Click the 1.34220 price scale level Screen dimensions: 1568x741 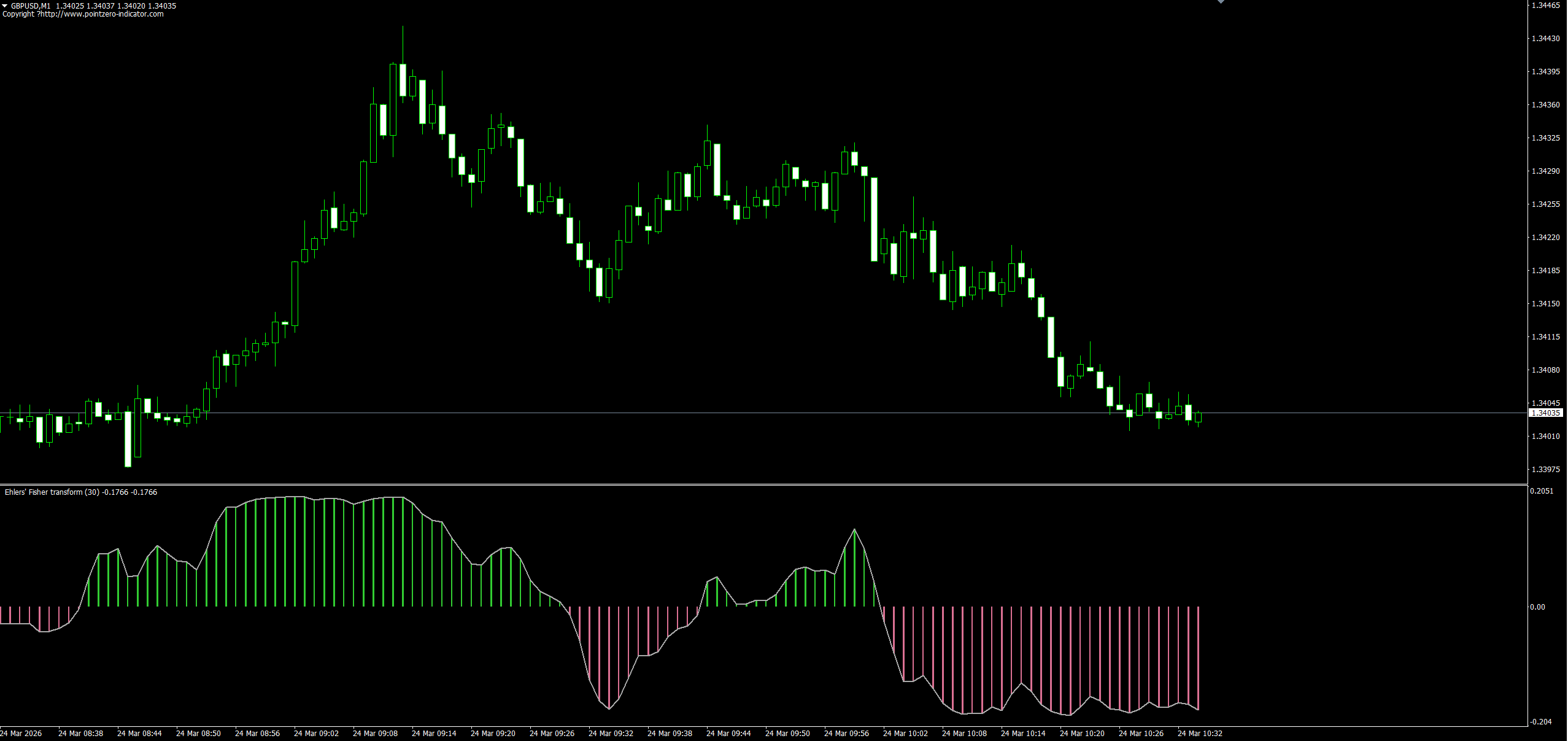[1545, 238]
